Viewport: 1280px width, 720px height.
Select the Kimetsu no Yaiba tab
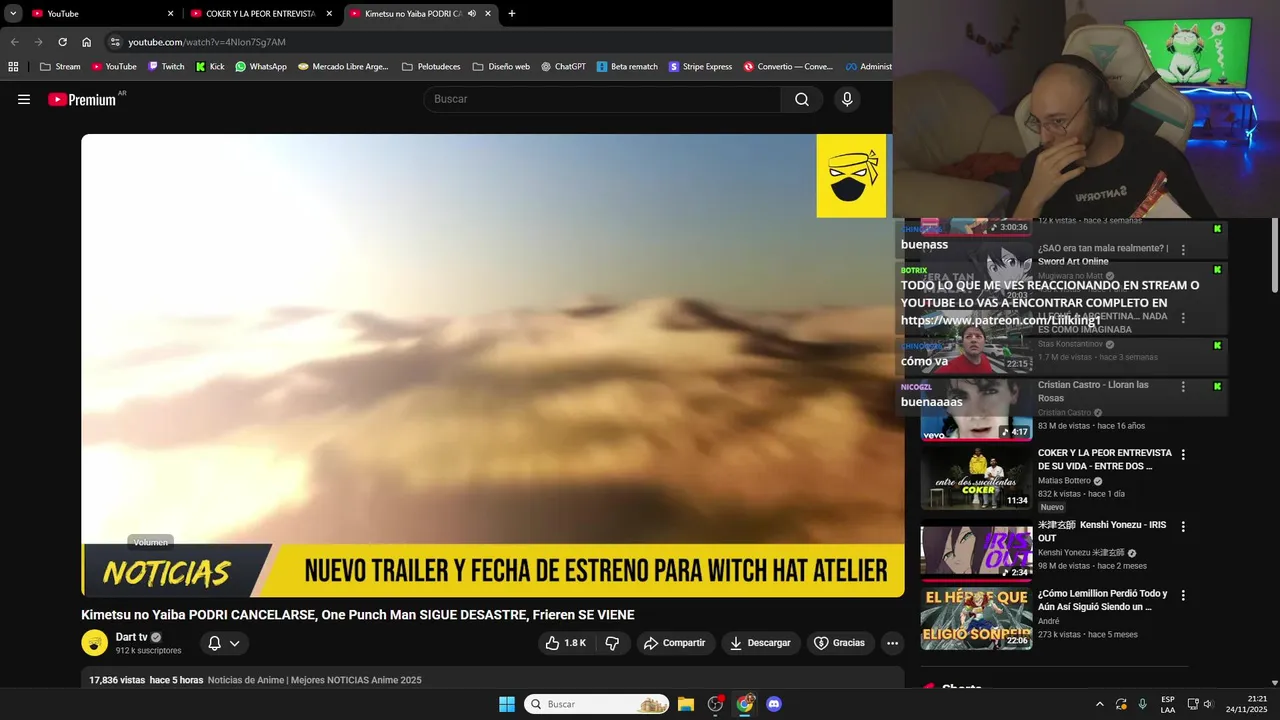click(x=420, y=14)
